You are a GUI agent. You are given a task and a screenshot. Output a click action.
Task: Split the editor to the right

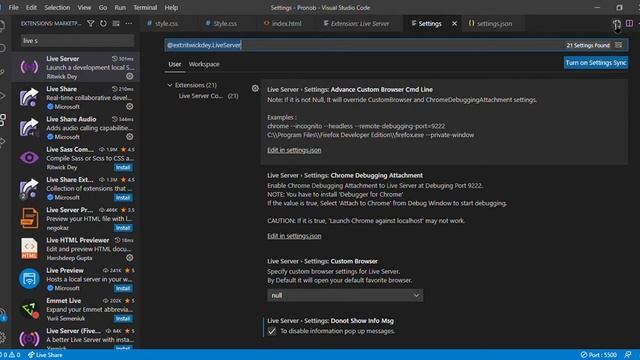click(x=629, y=24)
